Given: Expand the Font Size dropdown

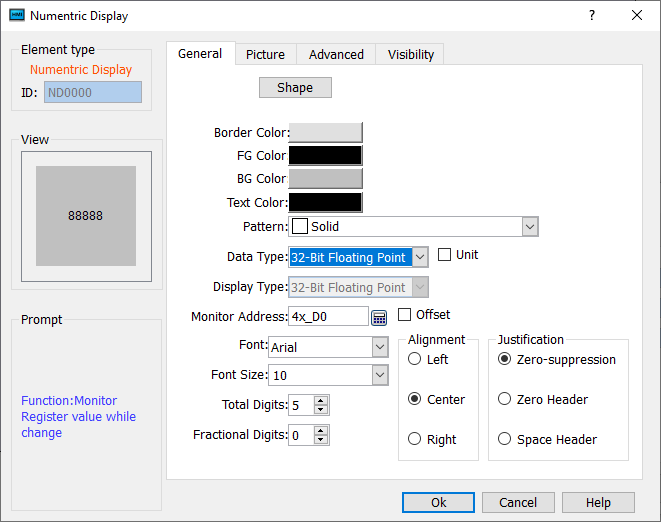Looking at the screenshot, I should click(379, 375).
